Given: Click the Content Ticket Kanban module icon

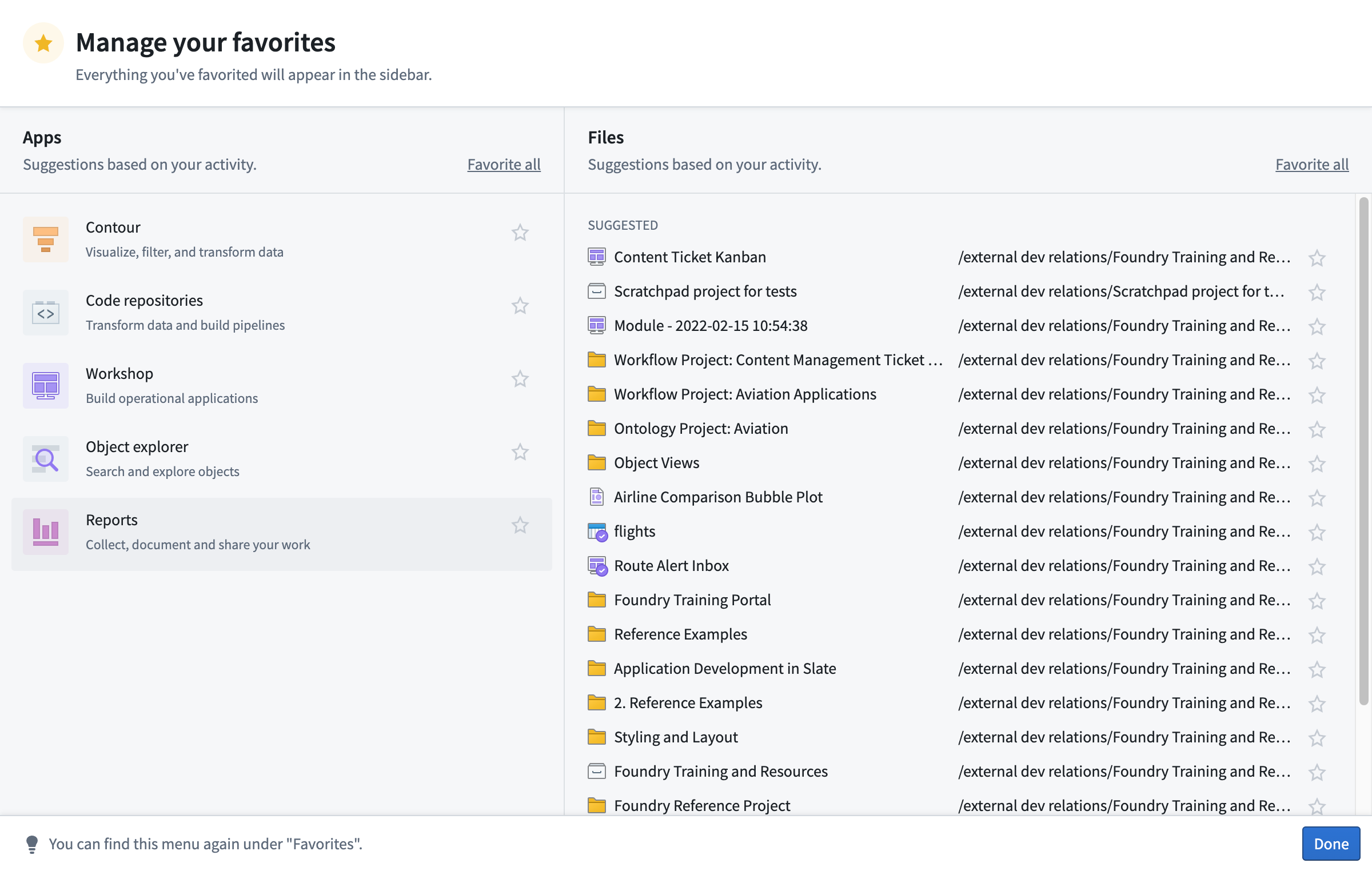Looking at the screenshot, I should 597,257.
